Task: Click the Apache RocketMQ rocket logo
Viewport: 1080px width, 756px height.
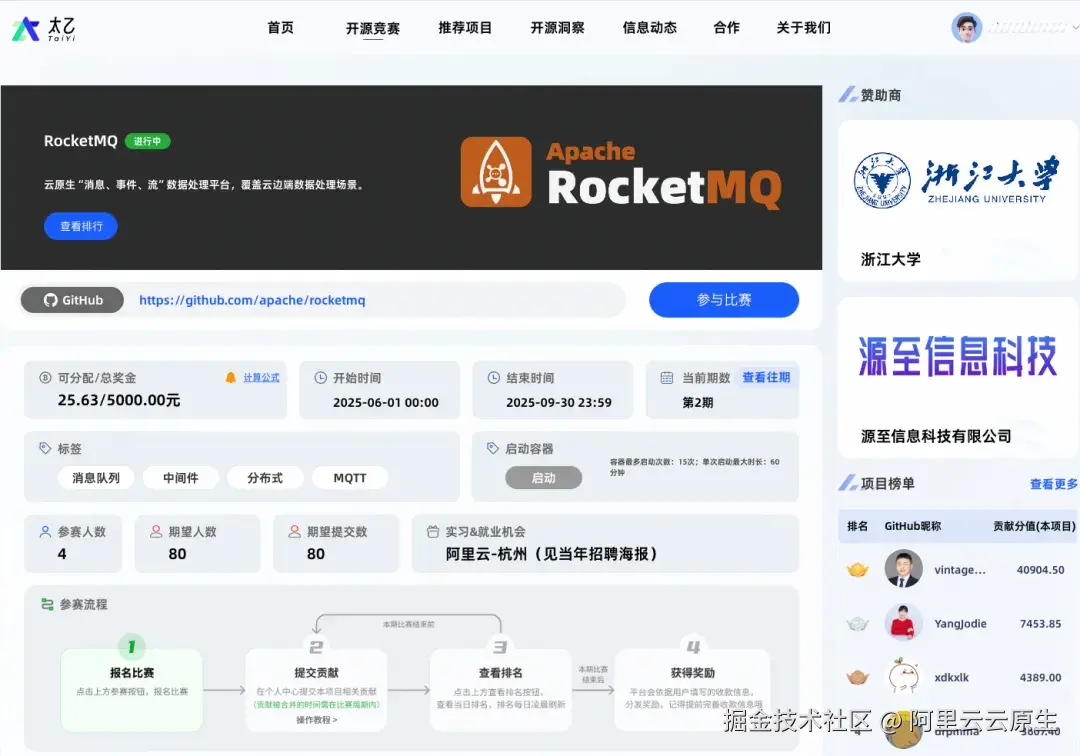Action: tap(496, 171)
